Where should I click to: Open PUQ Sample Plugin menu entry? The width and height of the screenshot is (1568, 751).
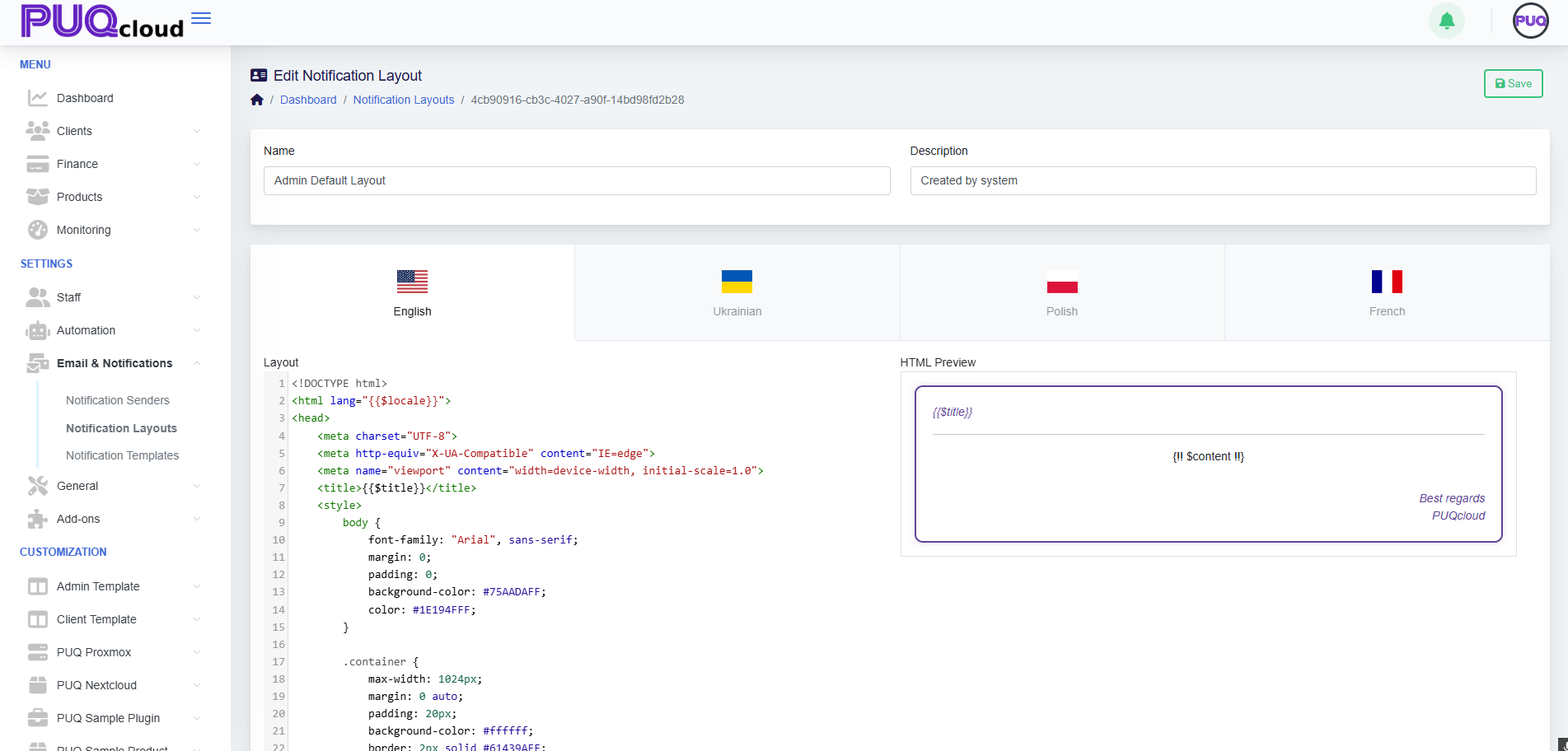pyautogui.click(x=108, y=718)
